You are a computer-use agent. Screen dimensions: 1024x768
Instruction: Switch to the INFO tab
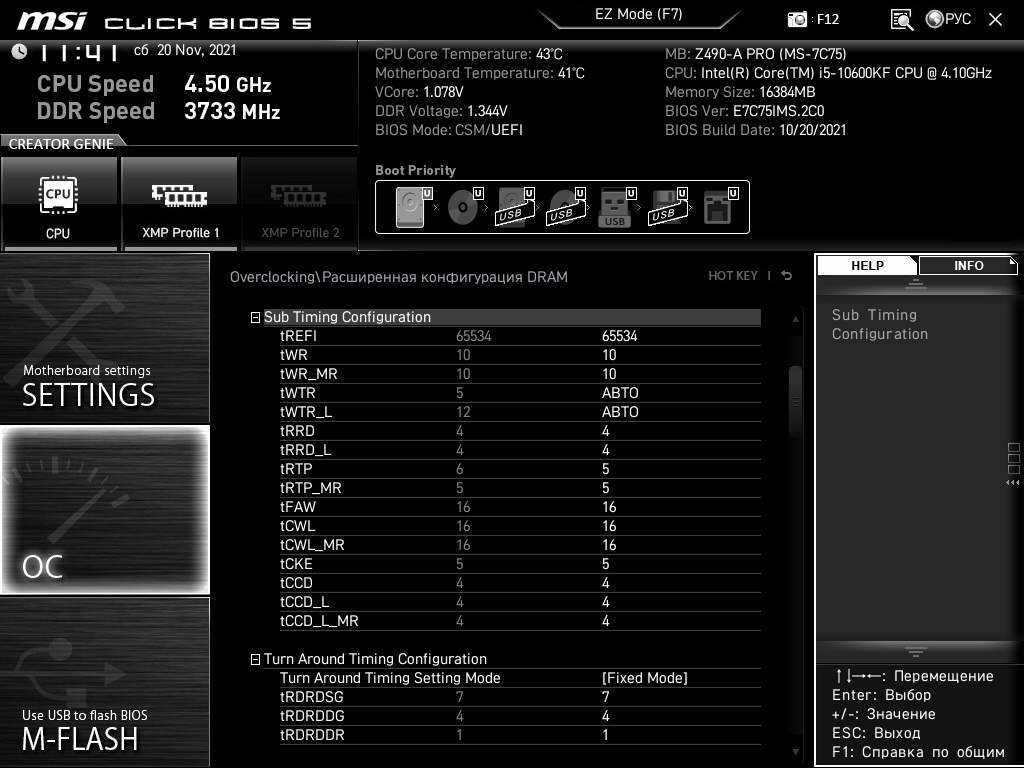[968, 265]
